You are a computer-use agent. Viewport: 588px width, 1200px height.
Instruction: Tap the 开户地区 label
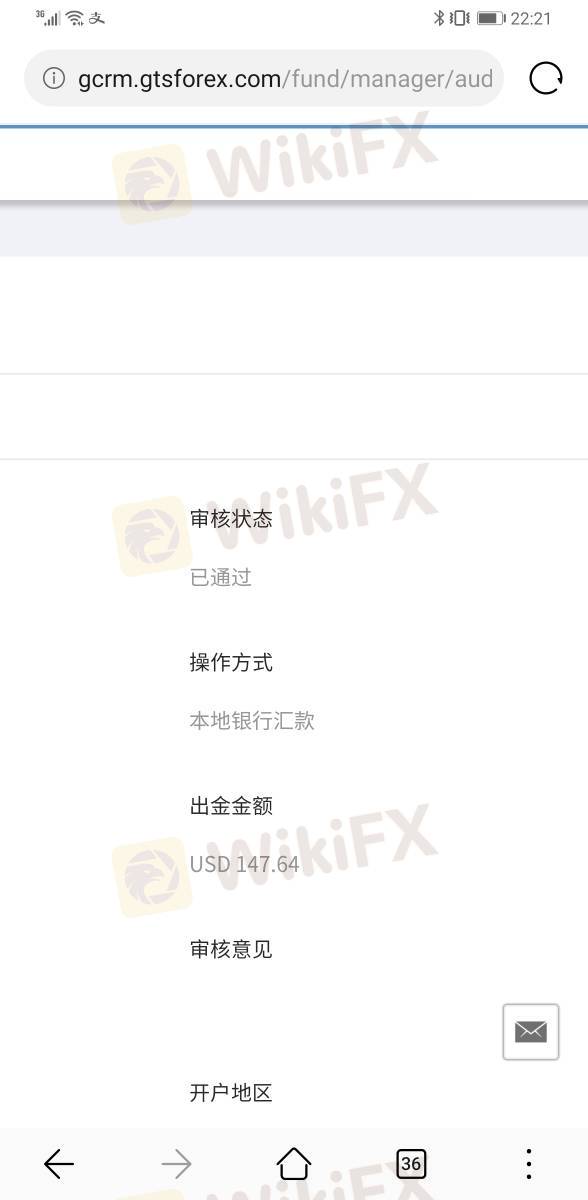(231, 1092)
